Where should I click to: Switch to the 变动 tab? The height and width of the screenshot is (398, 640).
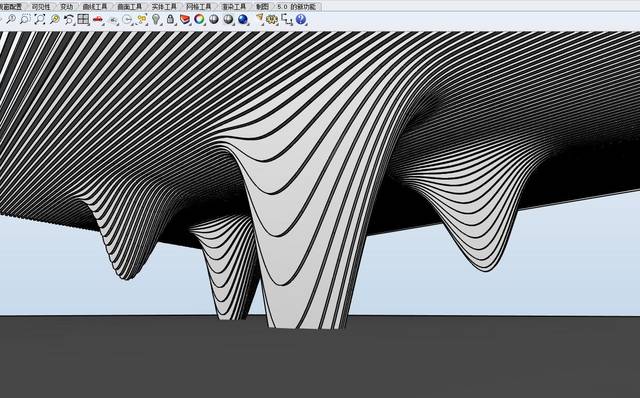click(x=66, y=7)
